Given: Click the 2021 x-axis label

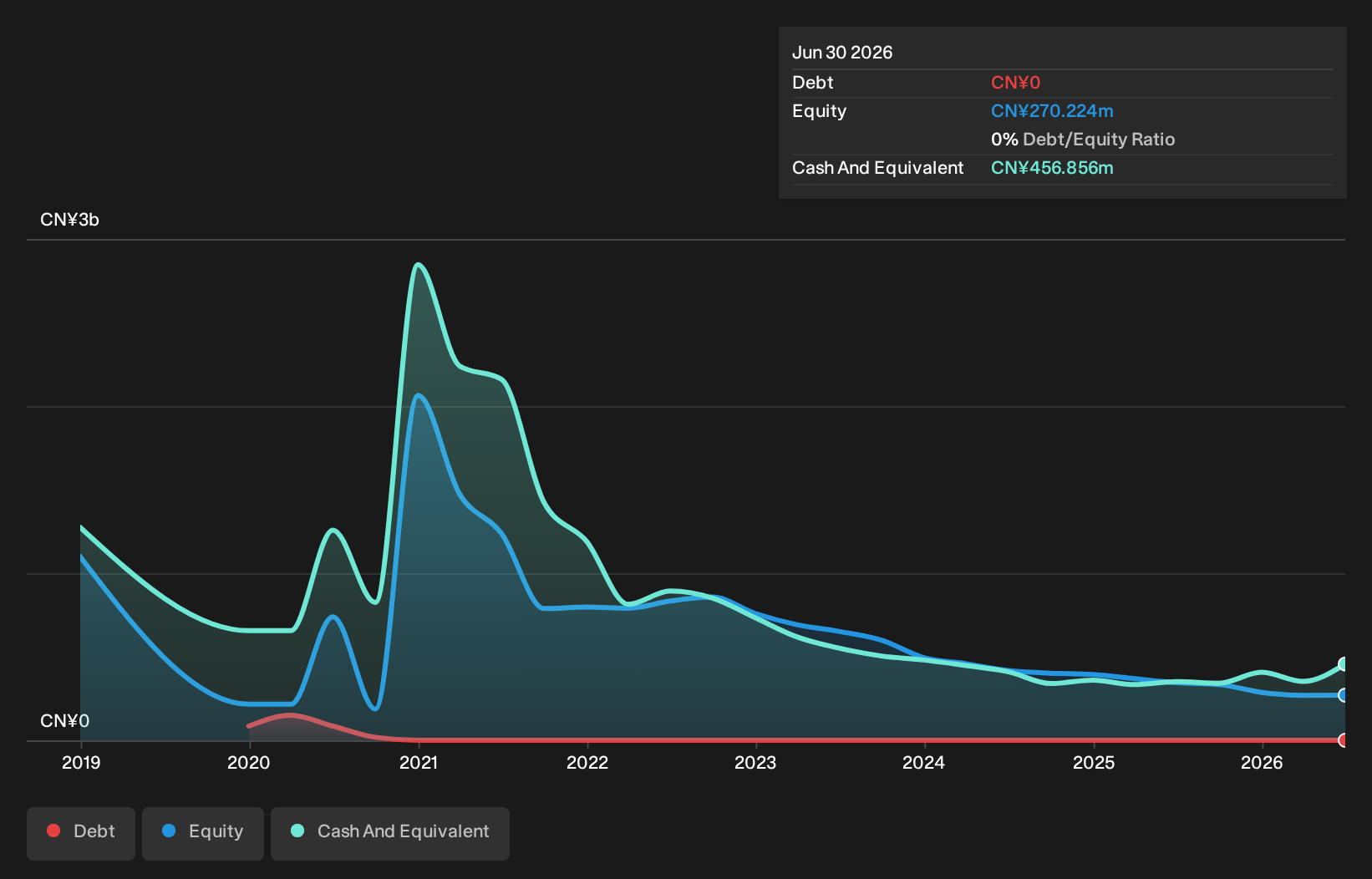Looking at the screenshot, I should tap(419, 762).
